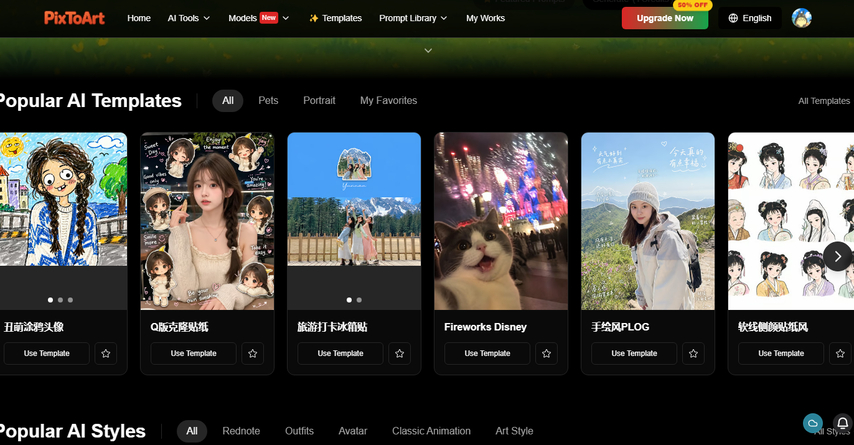Switch to My Favorites tab
Viewport: 854px width, 445px height.
(388, 101)
